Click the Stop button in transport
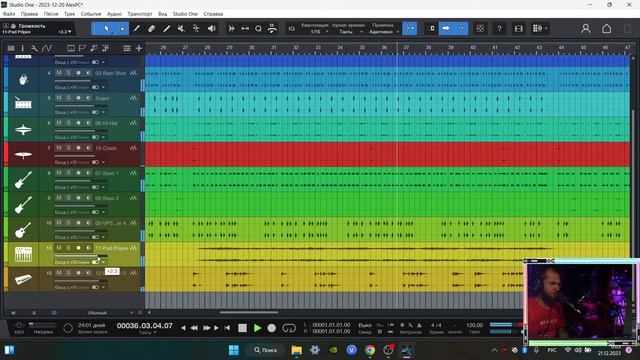Viewport: 640px width, 360px height. click(242, 328)
